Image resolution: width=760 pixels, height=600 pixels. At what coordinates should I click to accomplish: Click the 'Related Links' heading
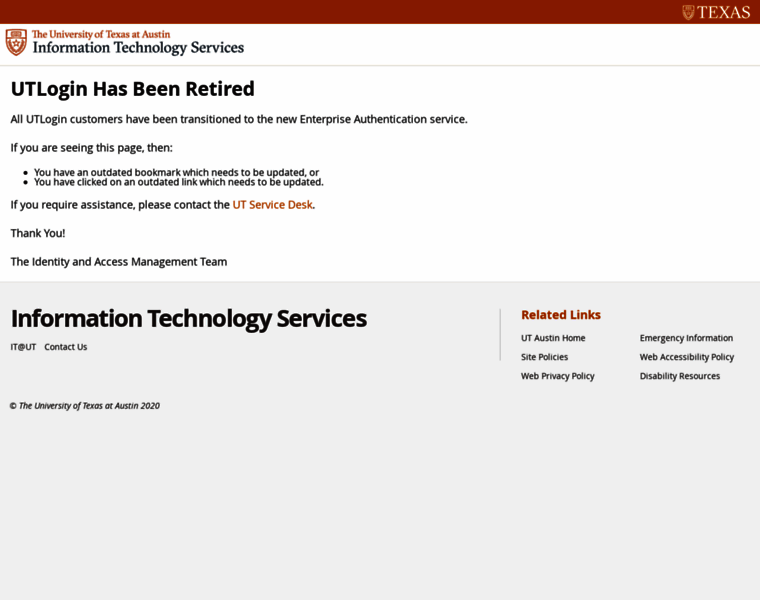pyautogui.click(x=561, y=315)
